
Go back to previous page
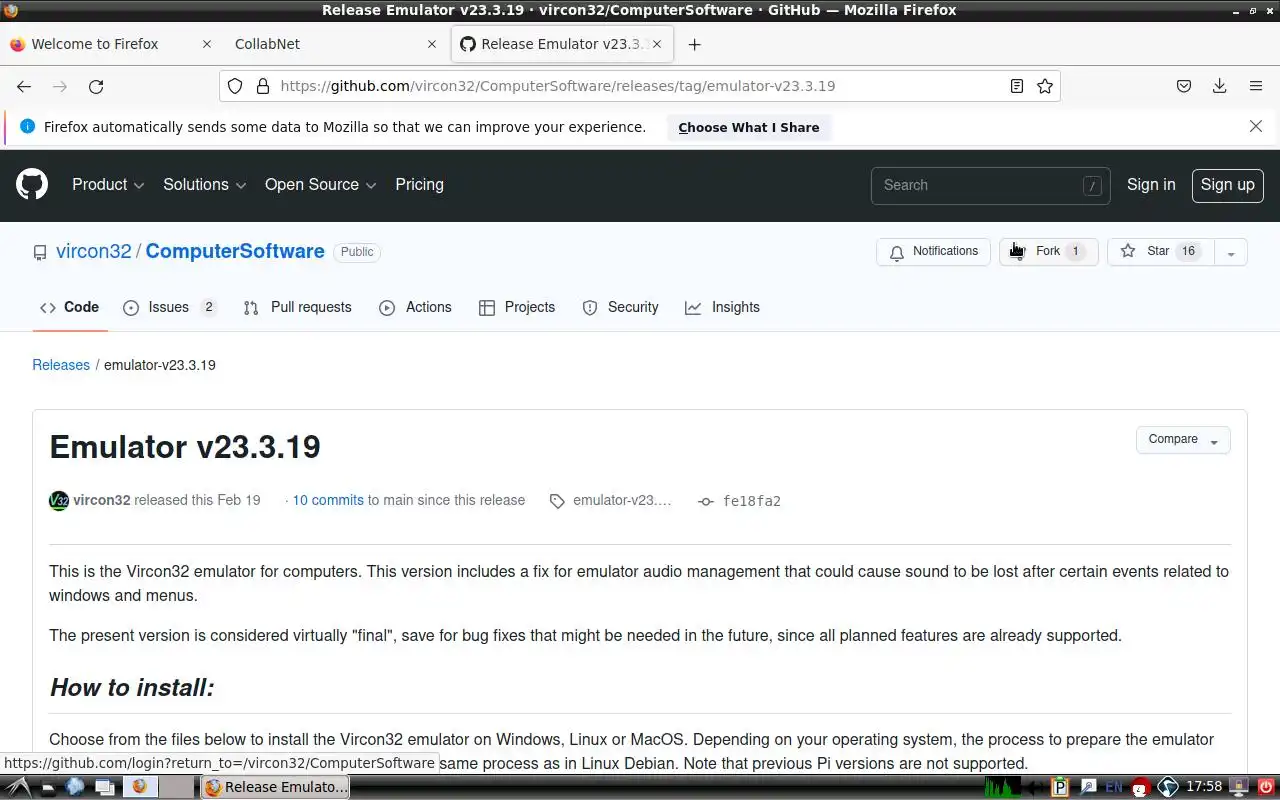pos(24,86)
